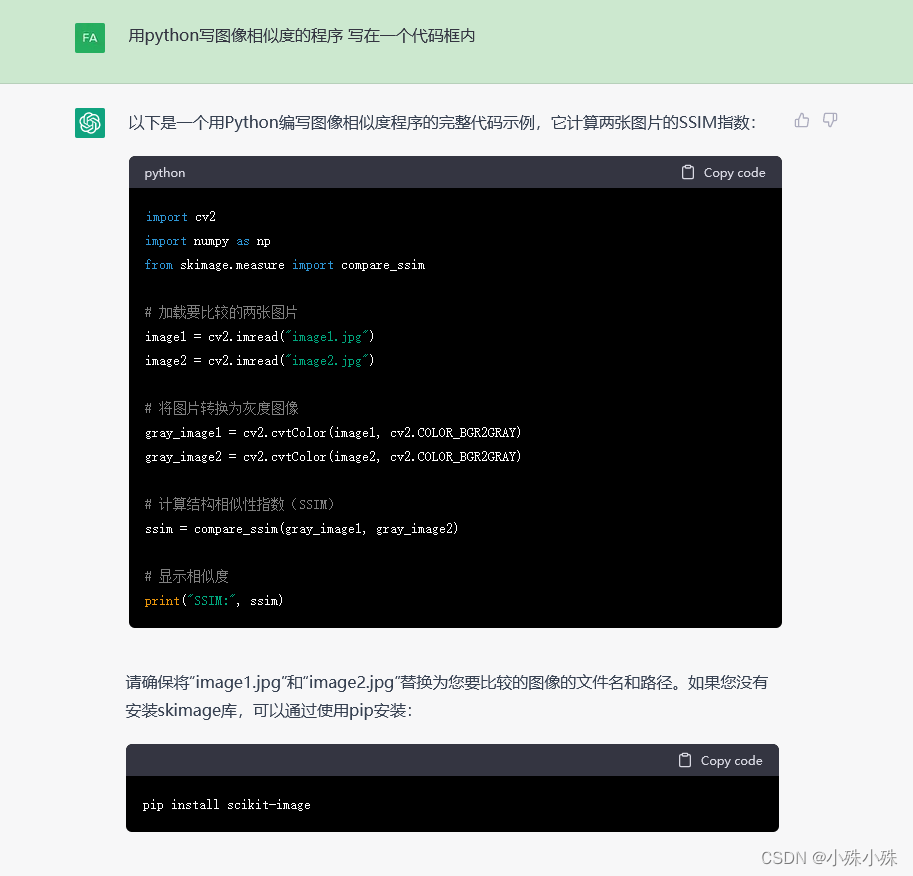
Task: Copy code from the python code block
Action: [723, 173]
